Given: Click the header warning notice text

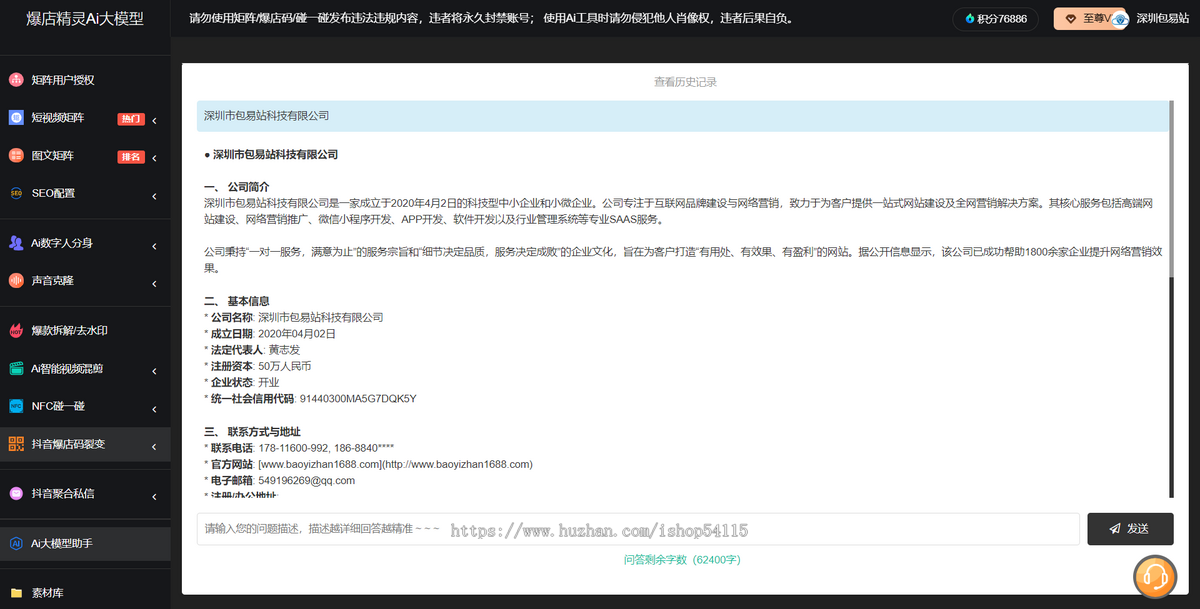Looking at the screenshot, I should coord(491,18).
